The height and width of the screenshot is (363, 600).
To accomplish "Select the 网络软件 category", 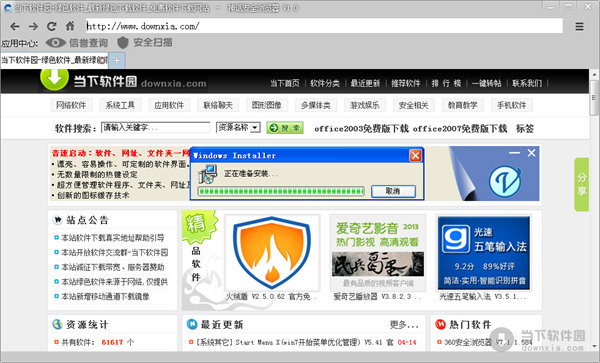I will [x=71, y=105].
